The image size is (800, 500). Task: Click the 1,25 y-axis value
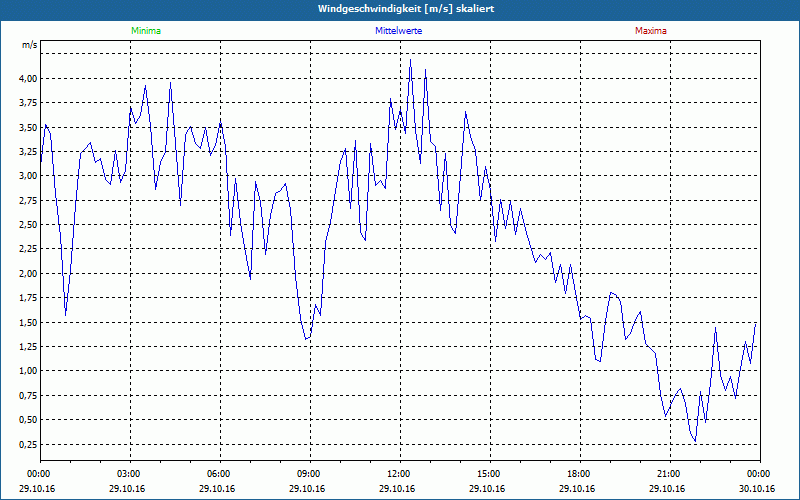coord(29,347)
